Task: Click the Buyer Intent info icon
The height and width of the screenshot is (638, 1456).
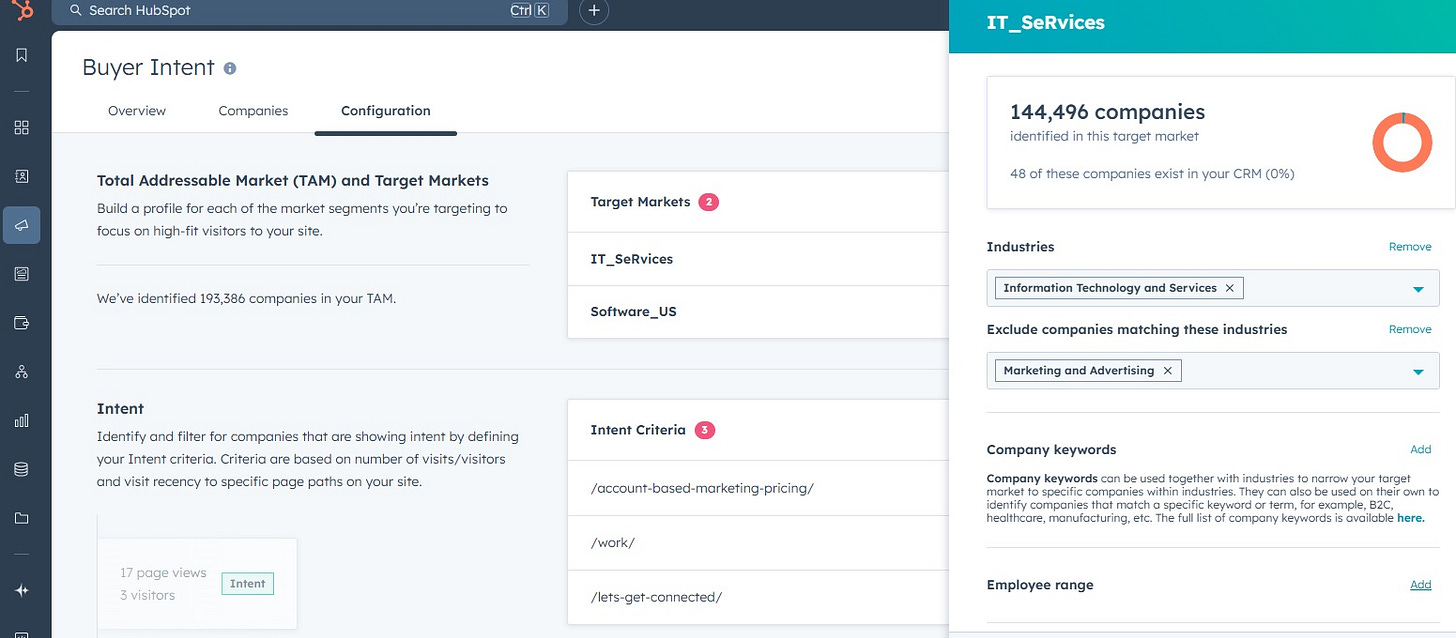Action: (x=230, y=68)
